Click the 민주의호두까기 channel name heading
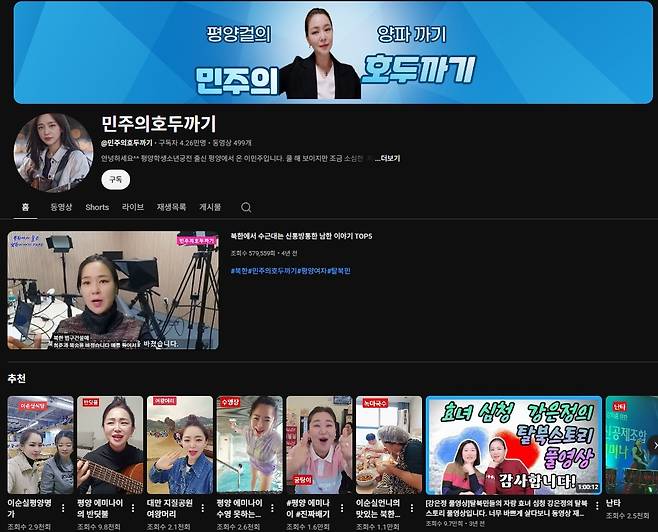 [159, 124]
